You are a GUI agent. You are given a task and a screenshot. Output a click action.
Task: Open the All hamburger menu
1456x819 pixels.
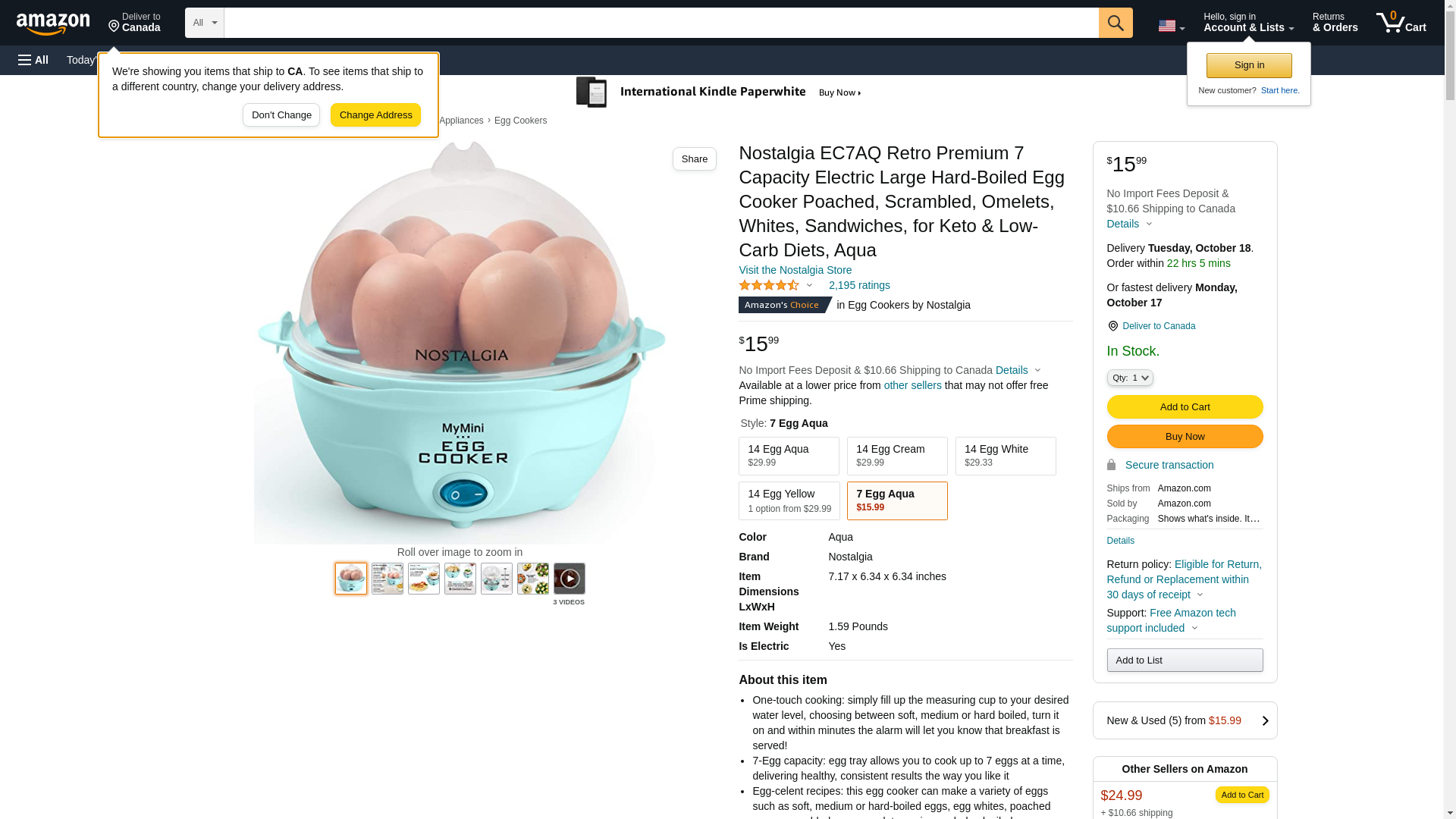click(x=33, y=60)
